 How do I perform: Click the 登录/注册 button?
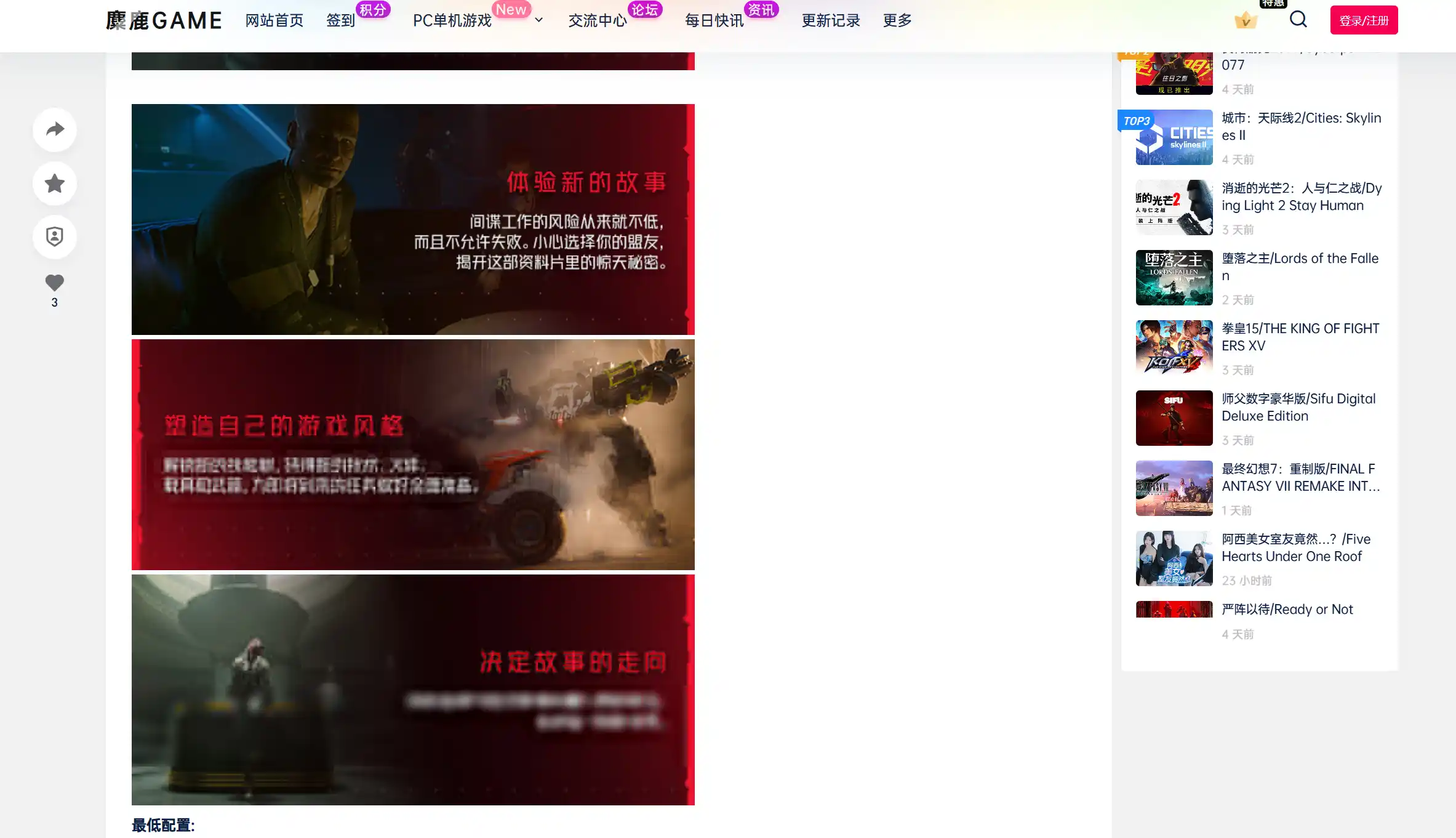[x=1364, y=20]
